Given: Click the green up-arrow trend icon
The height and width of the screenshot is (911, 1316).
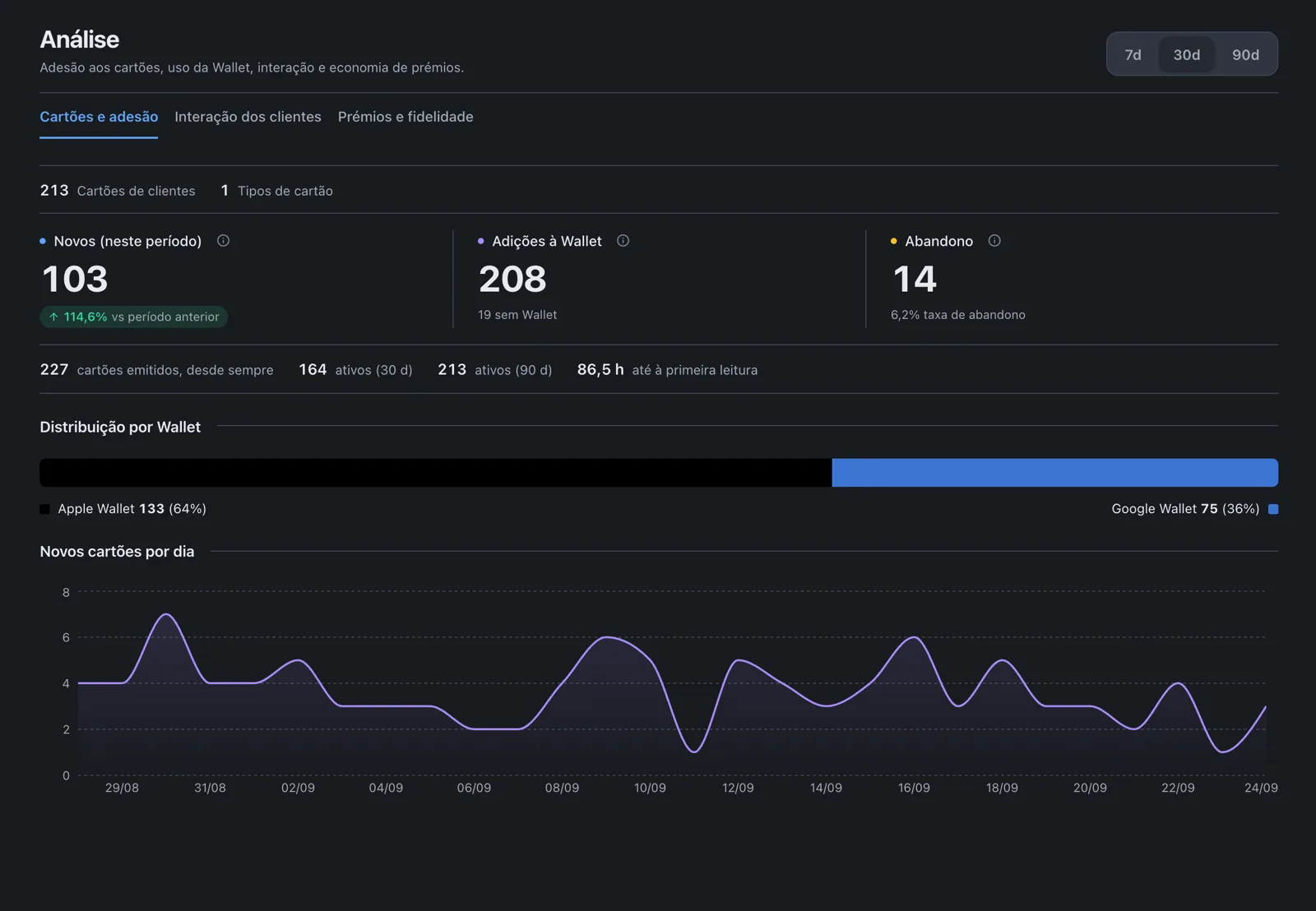Looking at the screenshot, I should (x=53, y=317).
